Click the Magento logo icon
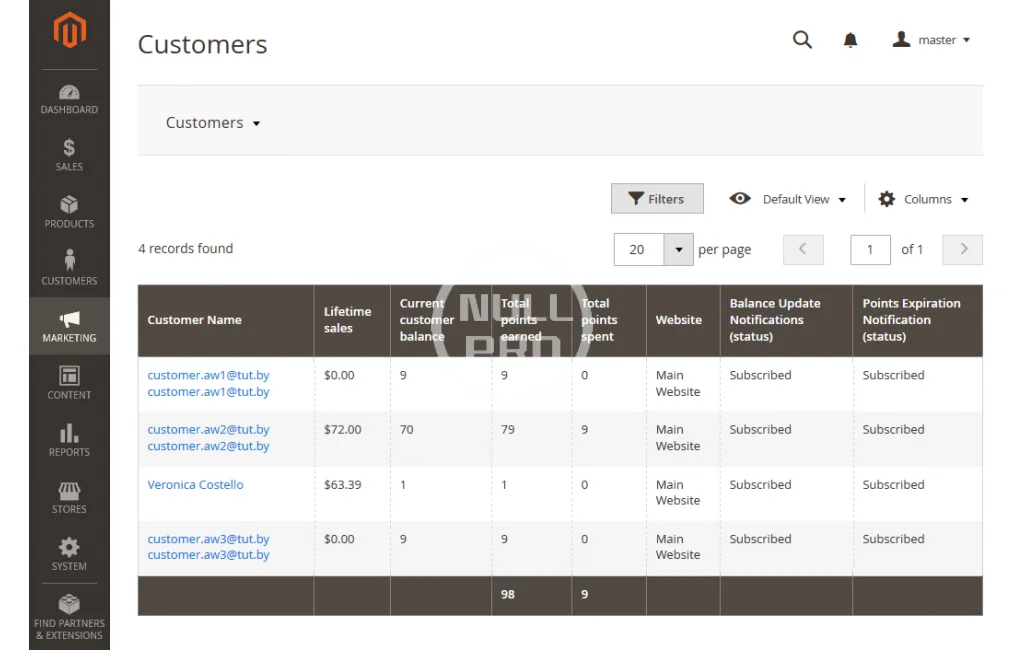The width and height of the screenshot is (1024, 650). (x=69, y=32)
